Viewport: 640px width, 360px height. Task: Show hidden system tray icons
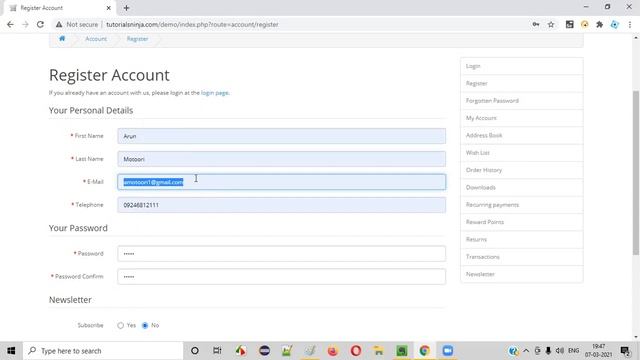[526, 351]
